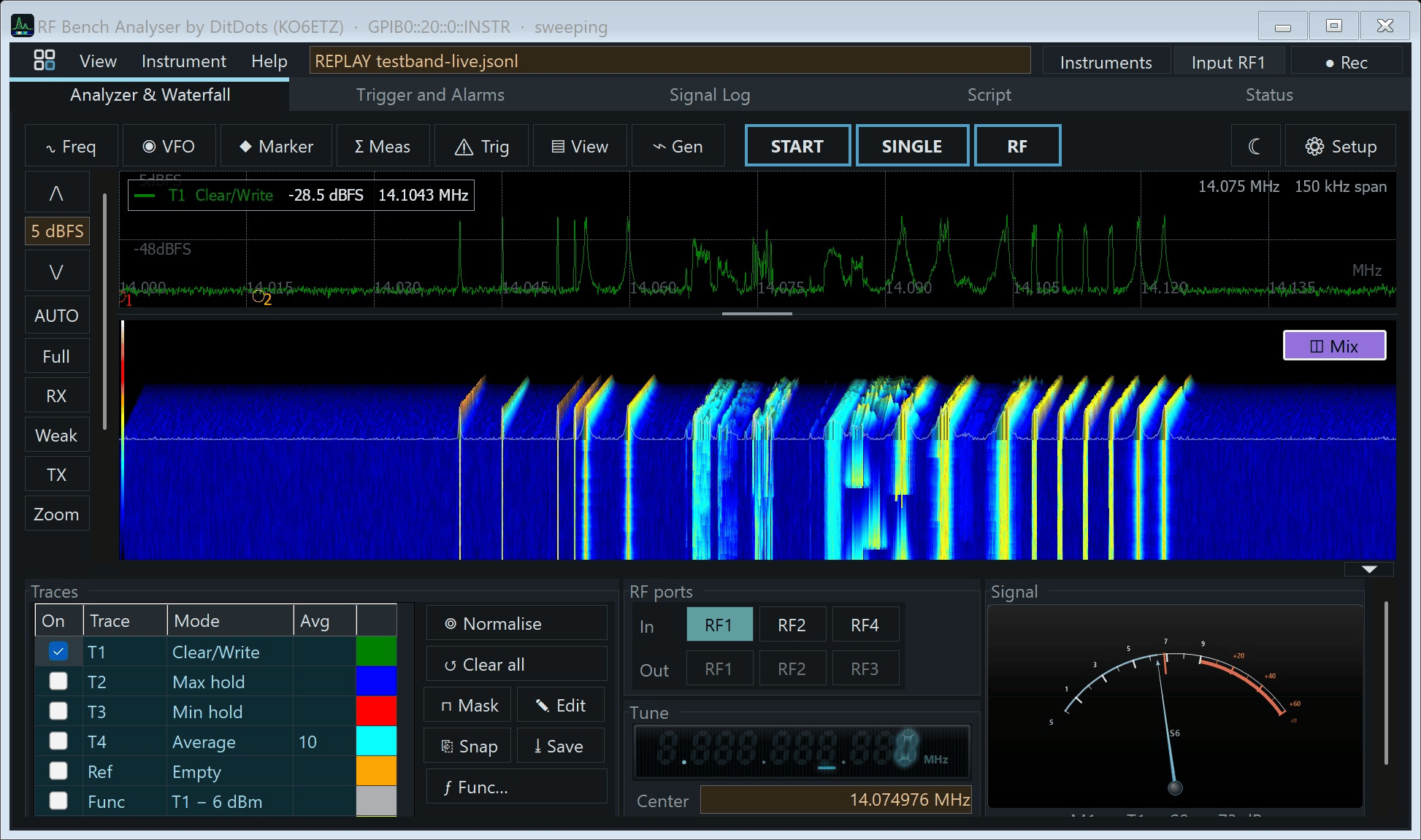Screen dimensions: 1421x840
Task: Click the Center frequency 14.074976 MHz field
Action: 836,800
